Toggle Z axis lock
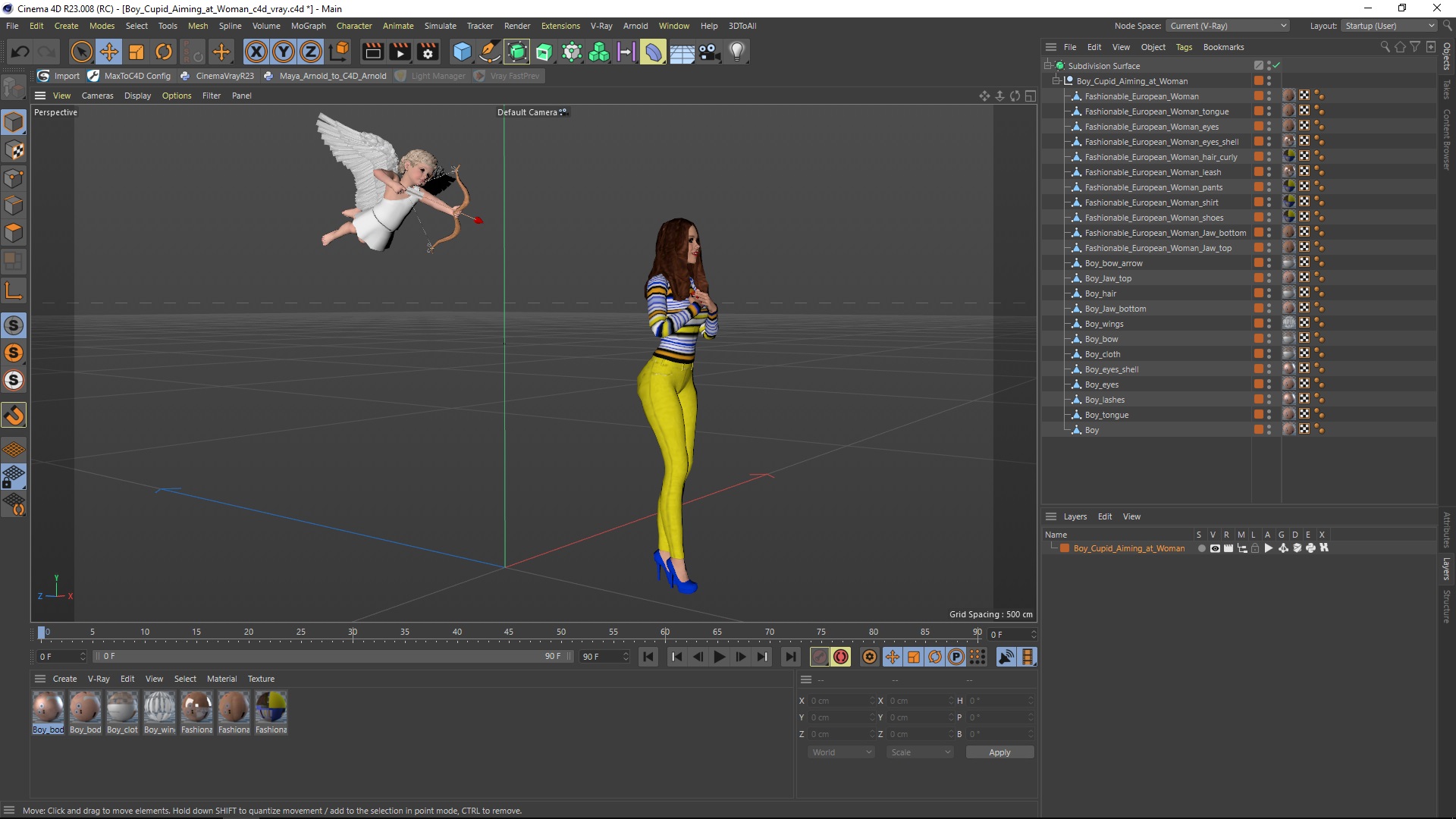The height and width of the screenshot is (819, 1456). [311, 52]
